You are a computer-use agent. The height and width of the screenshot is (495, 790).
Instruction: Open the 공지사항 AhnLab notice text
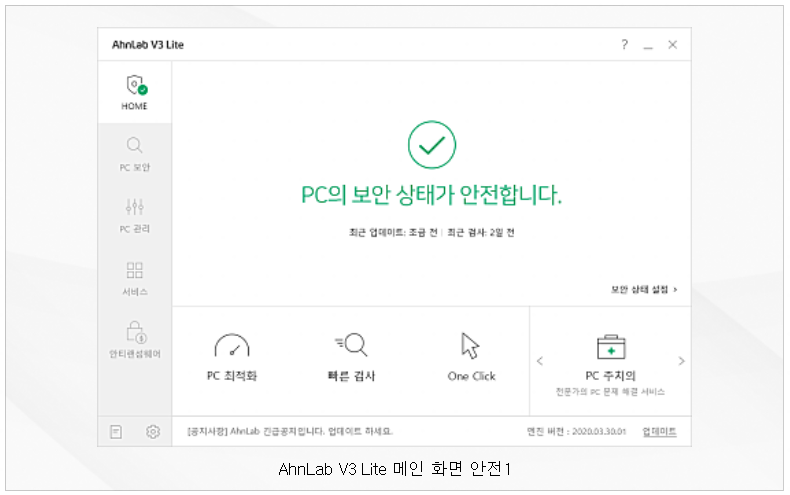(290, 431)
